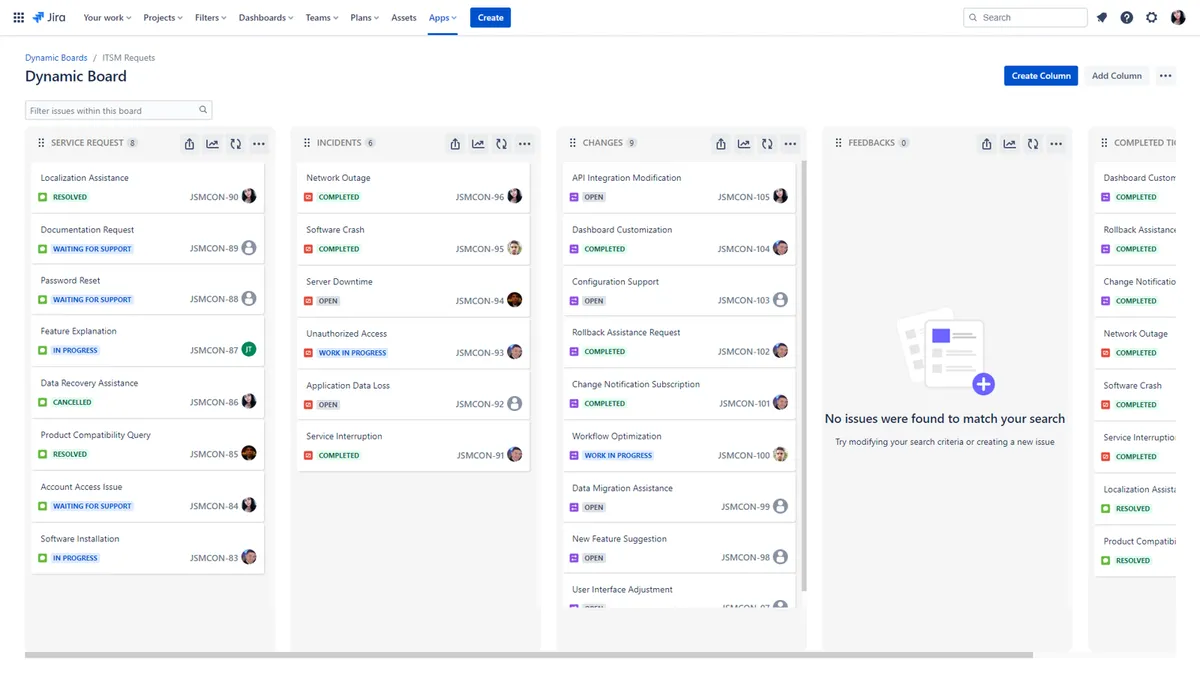Open issue key JSMCON-89
The height and width of the screenshot is (675, 1200).
[214, 249]
